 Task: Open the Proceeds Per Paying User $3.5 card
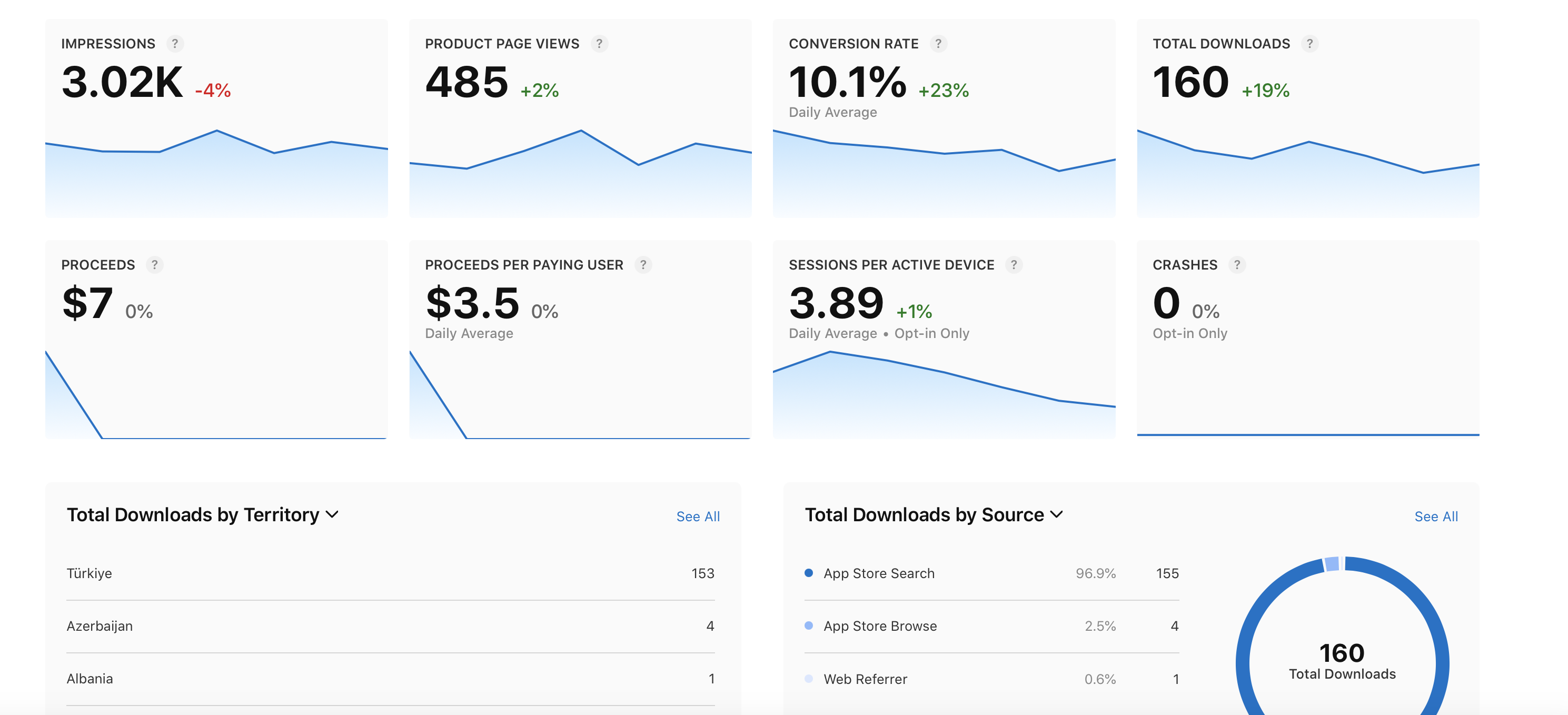(580, 340)
